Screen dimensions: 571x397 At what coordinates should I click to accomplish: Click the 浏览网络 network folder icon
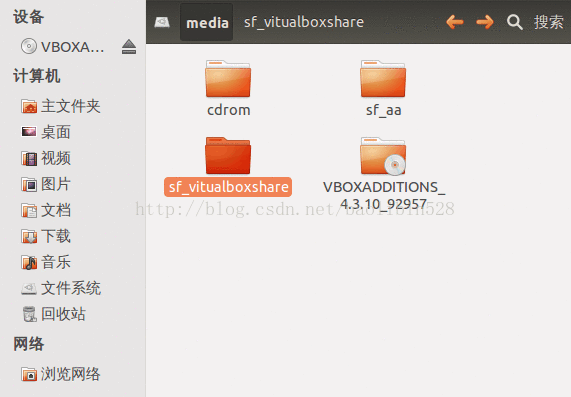(x=29, y=374)
